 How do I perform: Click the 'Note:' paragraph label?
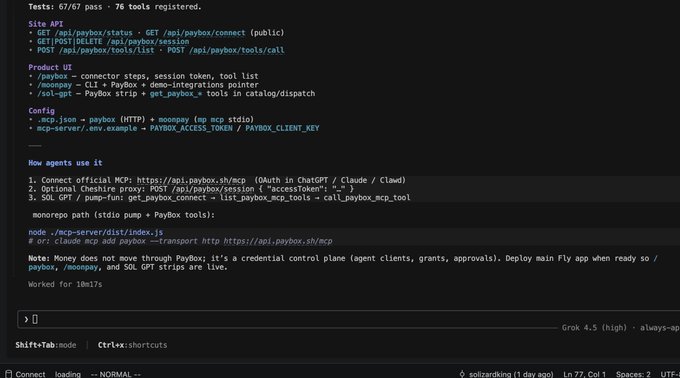[39, 258]
